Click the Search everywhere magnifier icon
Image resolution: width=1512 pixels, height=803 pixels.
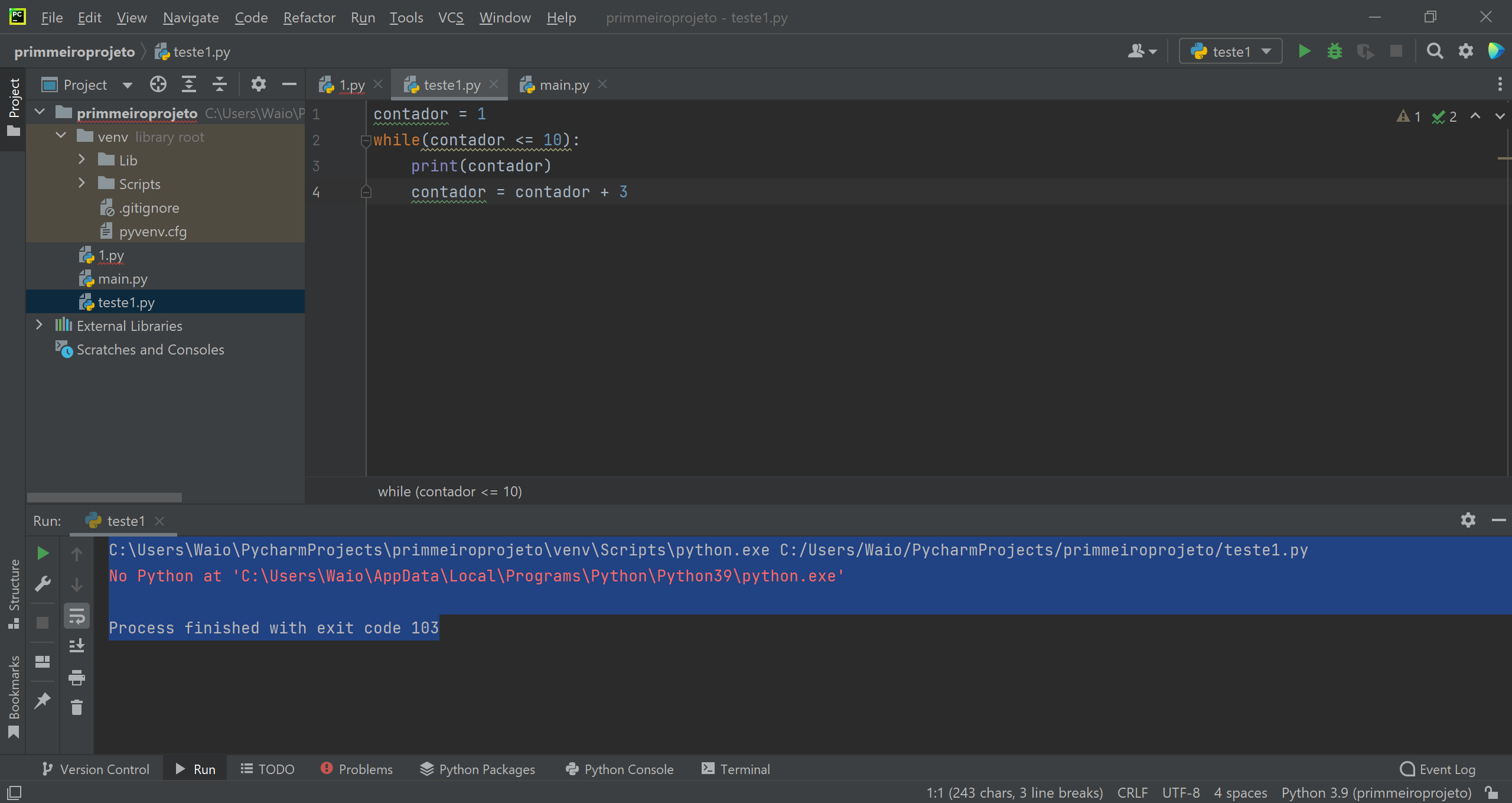[x=1435, y=52]
